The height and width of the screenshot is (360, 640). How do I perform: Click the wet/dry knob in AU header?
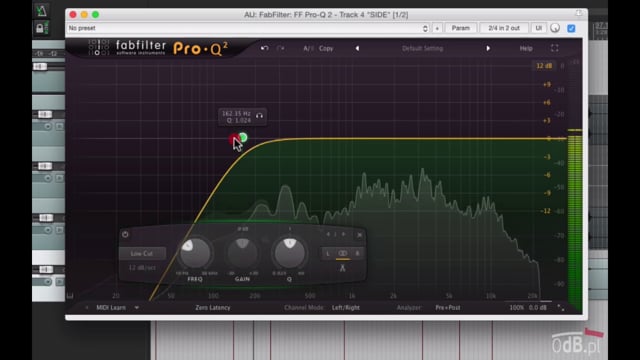(x=555, y=28)
